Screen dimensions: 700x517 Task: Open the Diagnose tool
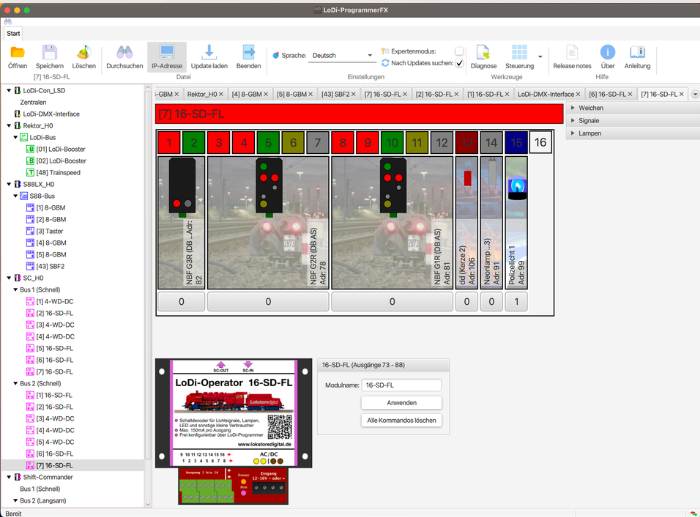click(484, 53)
